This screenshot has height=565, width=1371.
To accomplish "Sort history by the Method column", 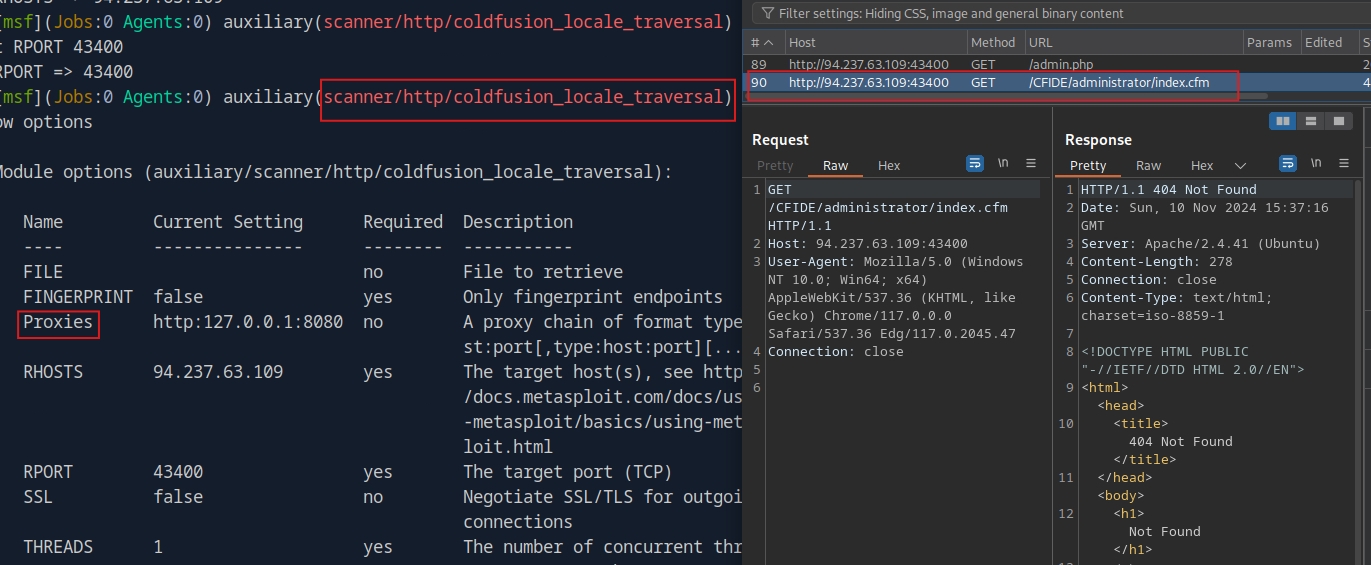I will coord(993,43).
